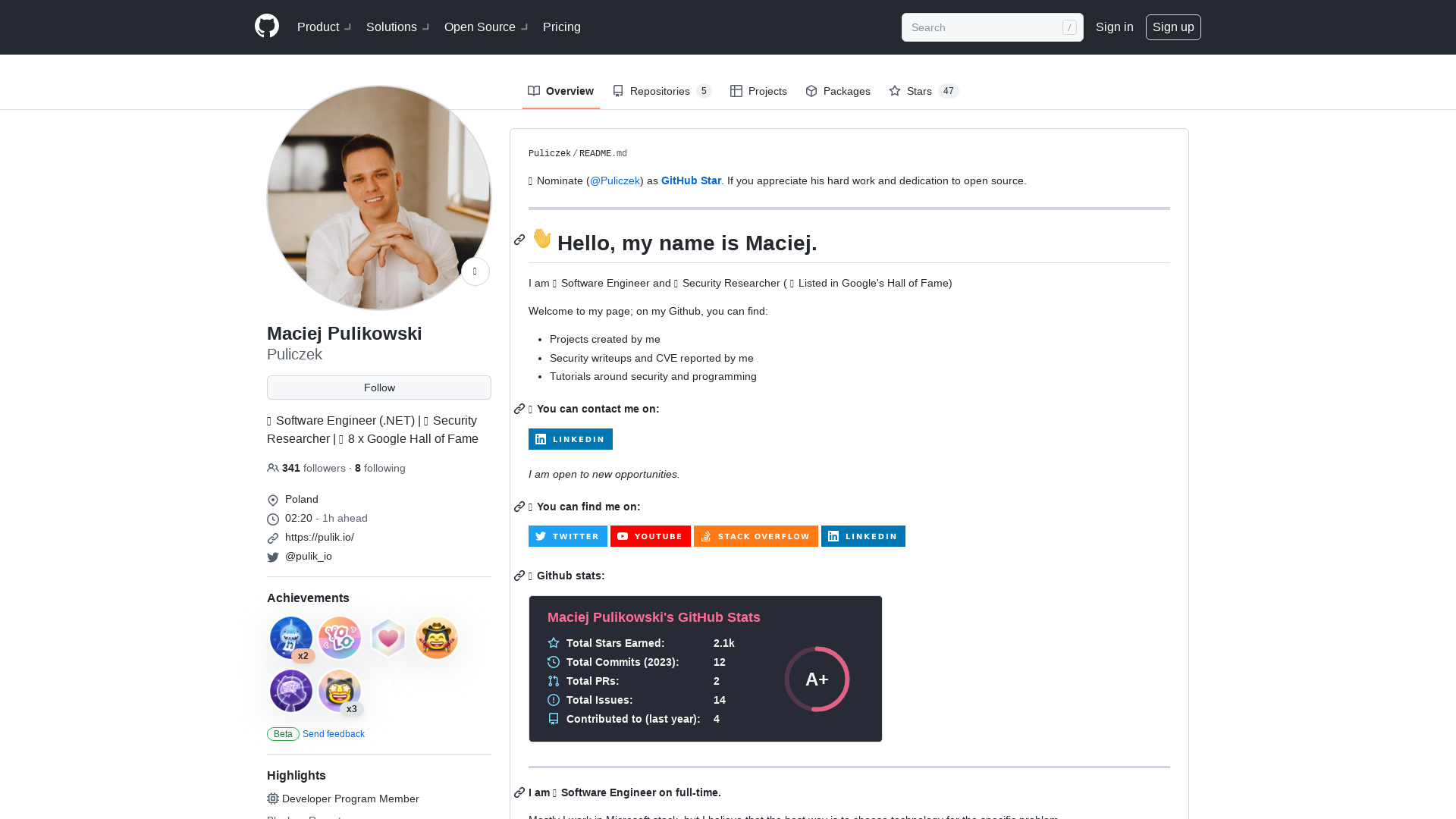This screenshot has width=1456, height=819.
Task: Open the @Puliczek mention link
Action: (x=615, y=180)
